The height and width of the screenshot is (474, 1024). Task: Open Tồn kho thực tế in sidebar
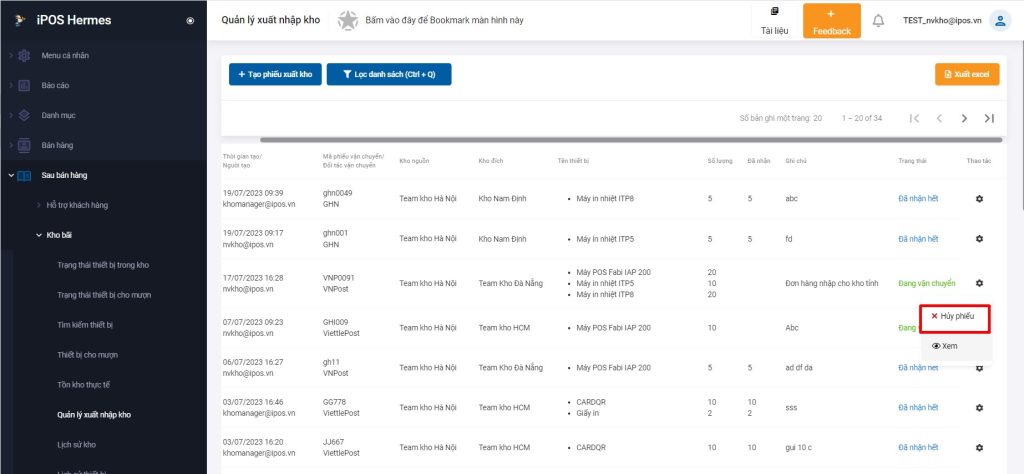85,384
